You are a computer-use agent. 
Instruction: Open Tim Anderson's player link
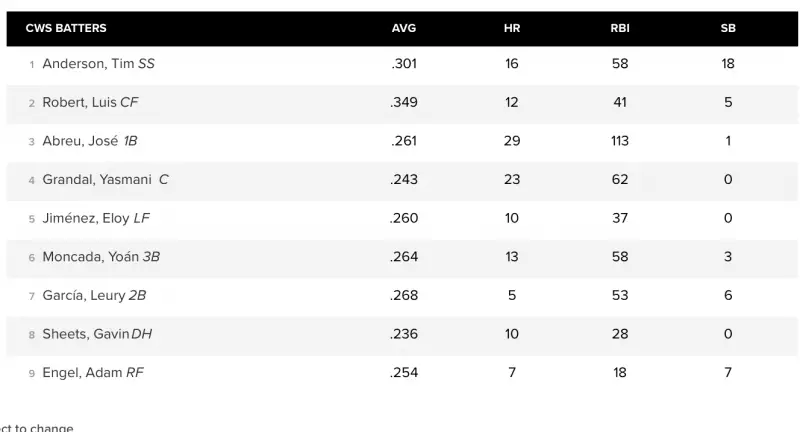pyautogui.click(x=88, y=64)
